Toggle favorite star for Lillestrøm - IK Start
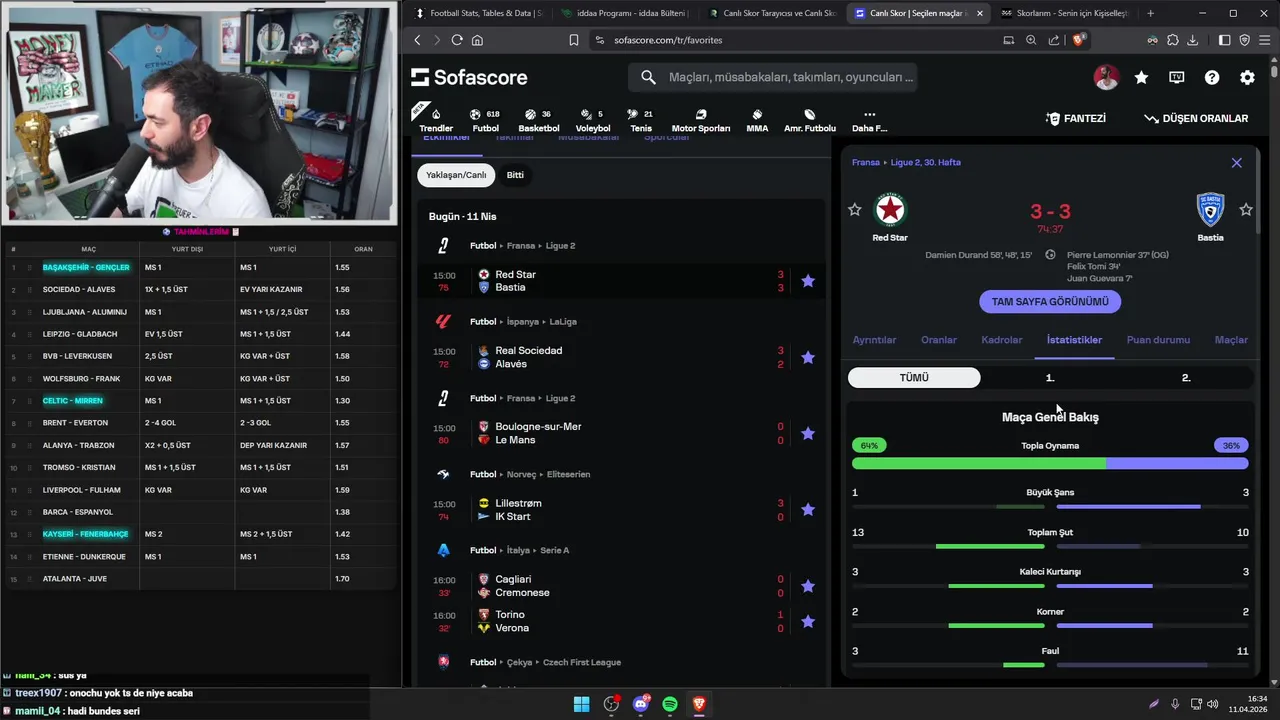 [808, 509]
